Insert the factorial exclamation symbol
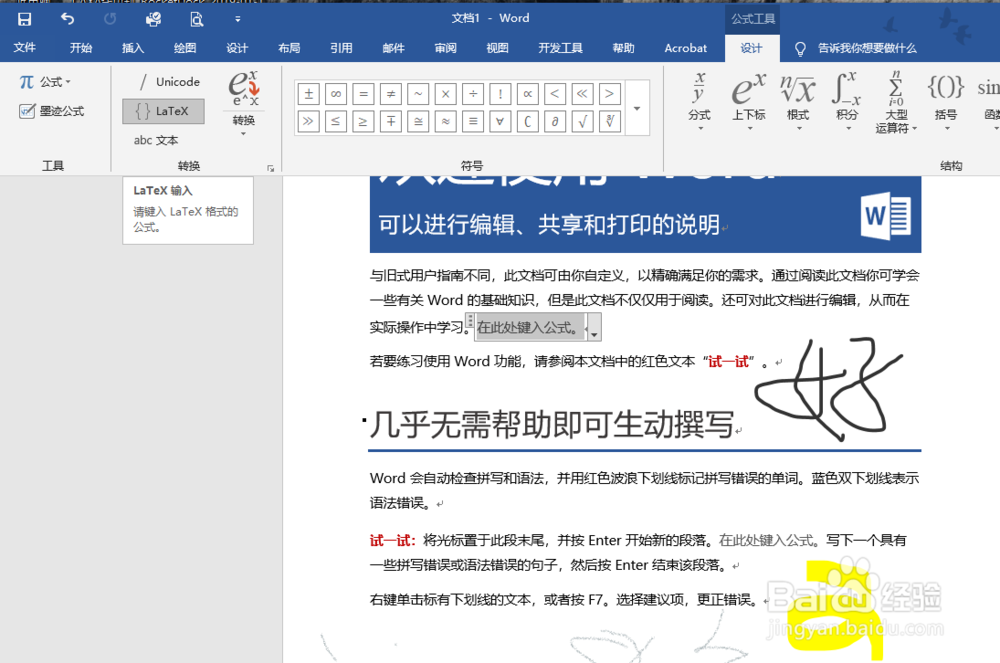This screenshot has width=1000, height=663. (x=501, y=94)
